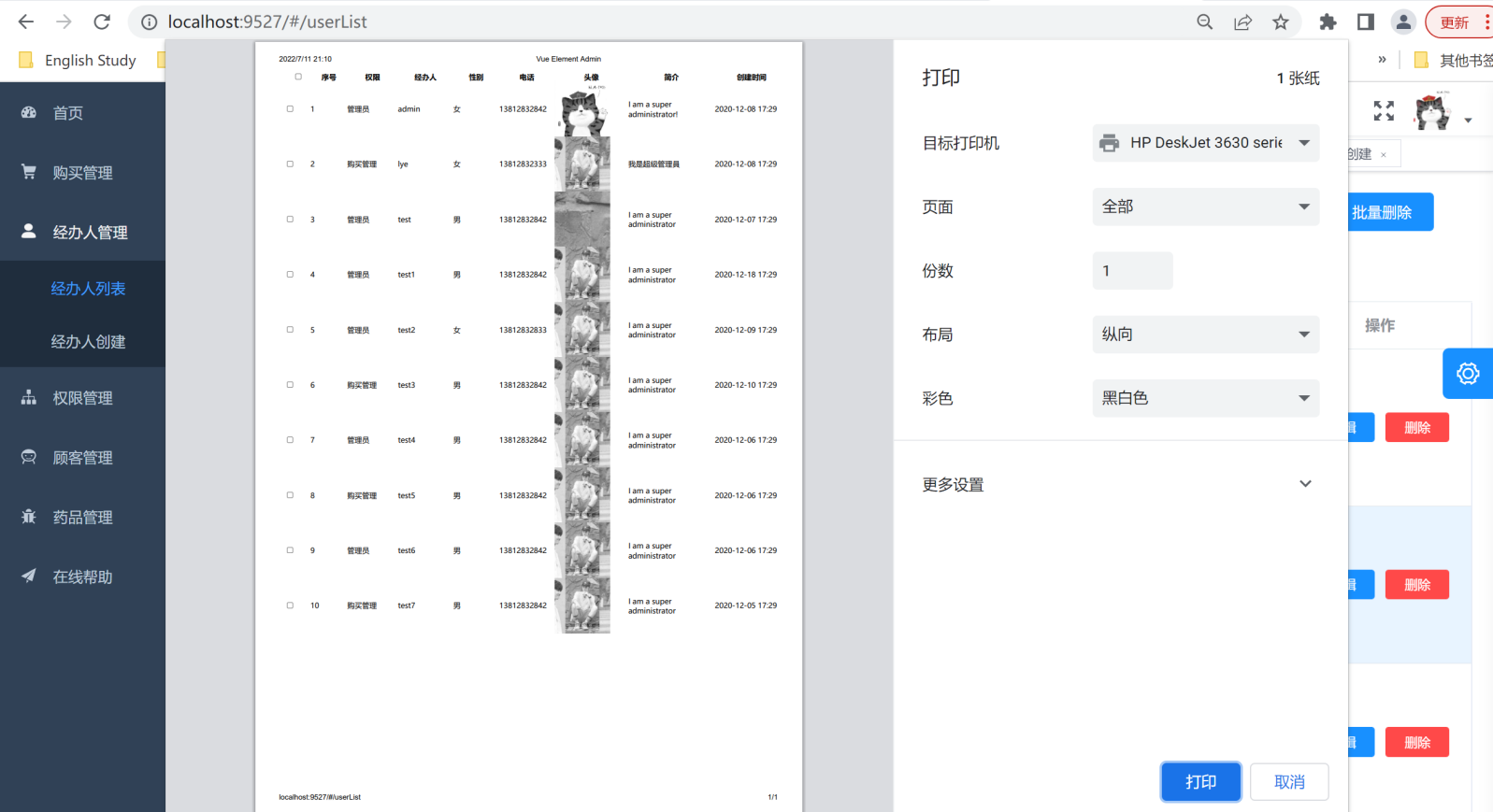Open the extensions puzzle icon
1493x812 pixels.
tap(1328, 21)
